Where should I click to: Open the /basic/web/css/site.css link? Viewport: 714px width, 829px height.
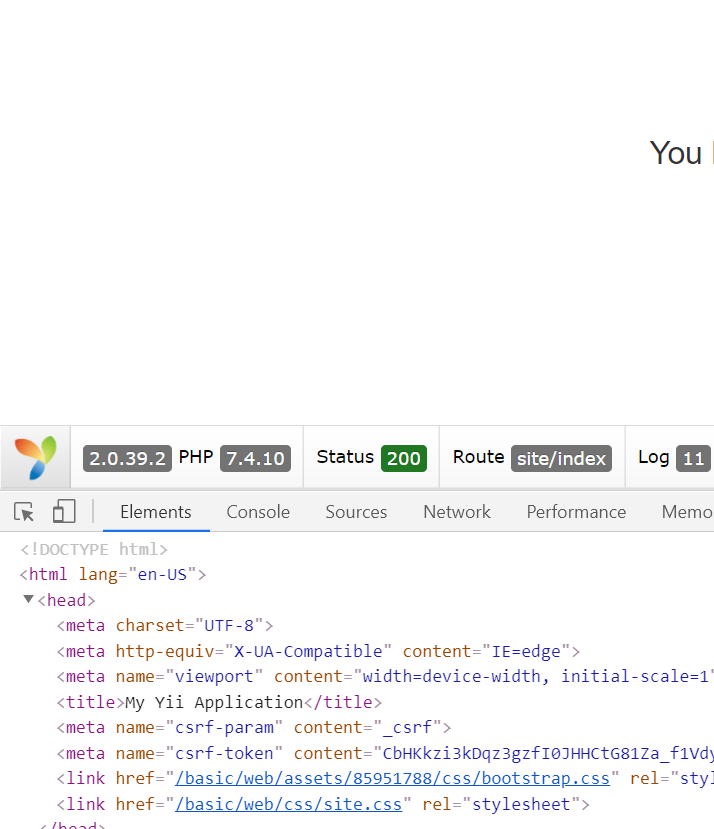click(288, 804)
